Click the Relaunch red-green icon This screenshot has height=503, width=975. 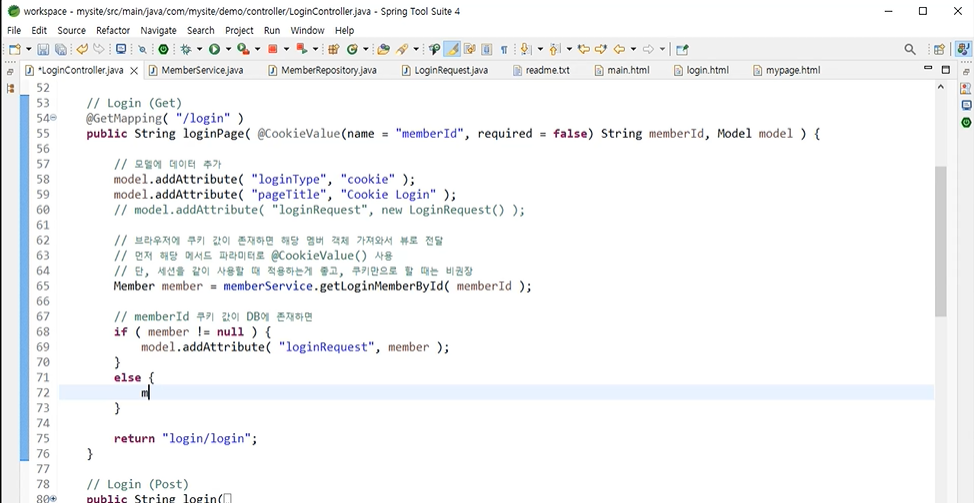pyautogui.click(x=302, y=49)
